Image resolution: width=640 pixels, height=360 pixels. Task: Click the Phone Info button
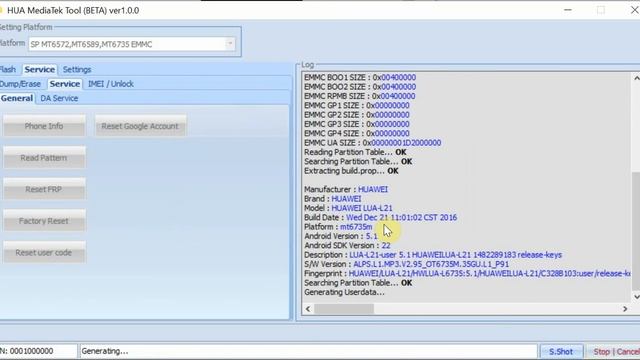pyautogui.click(x=44, y=126)
